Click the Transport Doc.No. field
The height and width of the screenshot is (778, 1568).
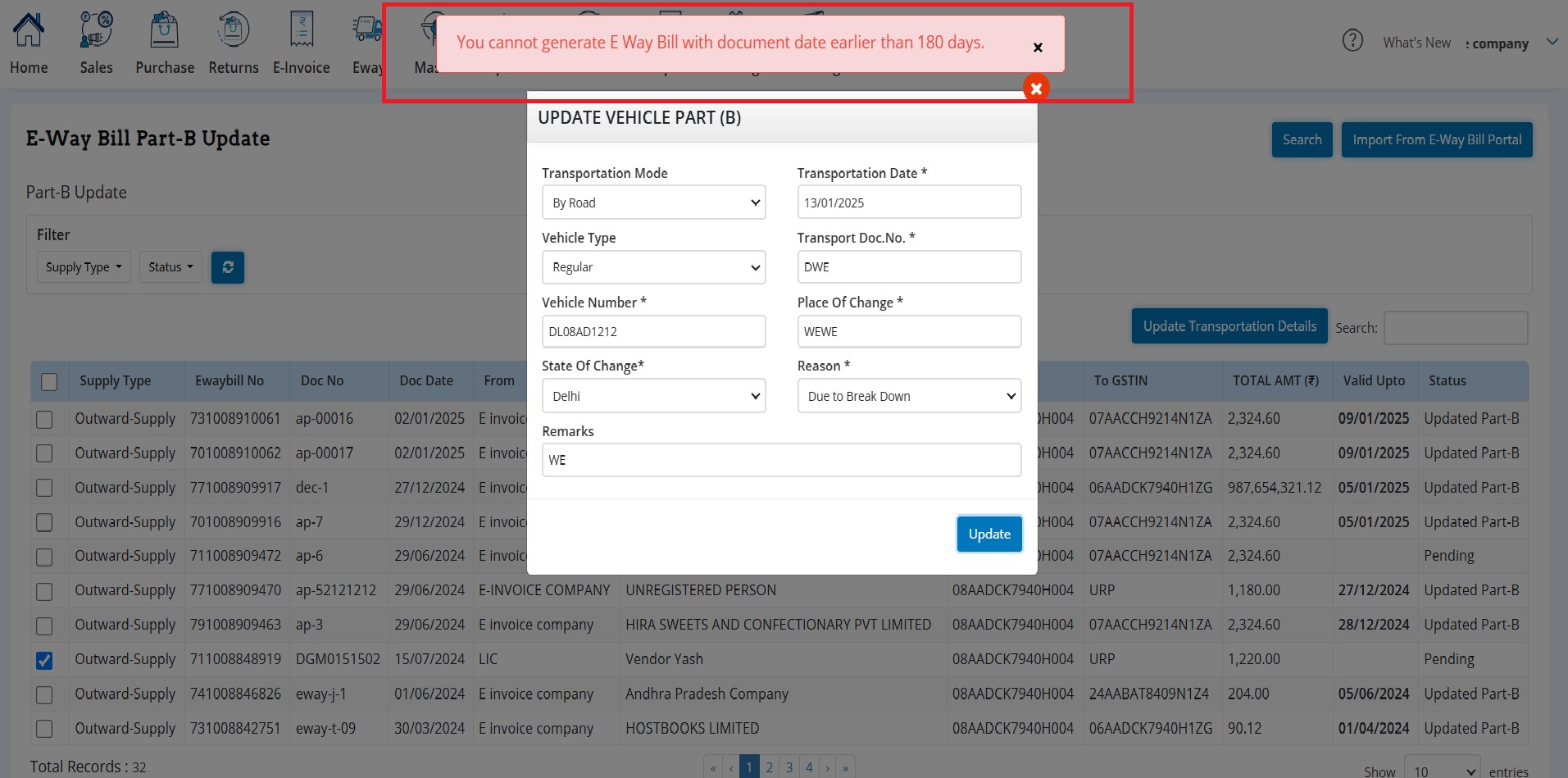[909, 267]
